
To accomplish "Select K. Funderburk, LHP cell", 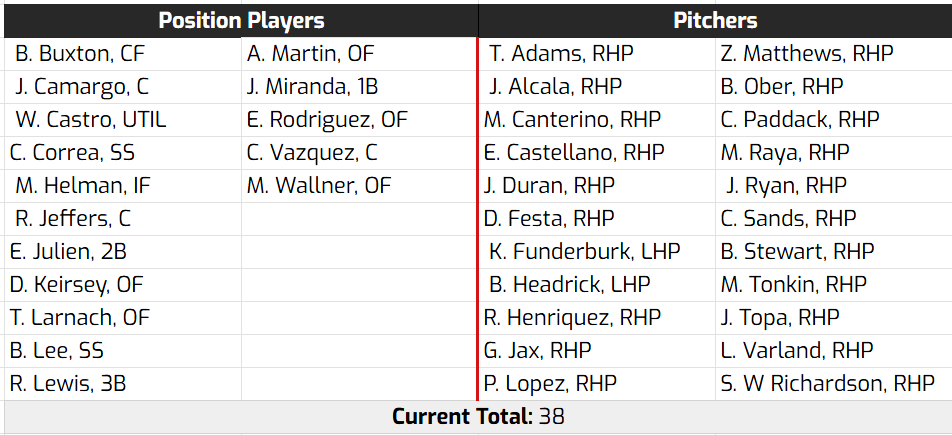I will (584, 251).
